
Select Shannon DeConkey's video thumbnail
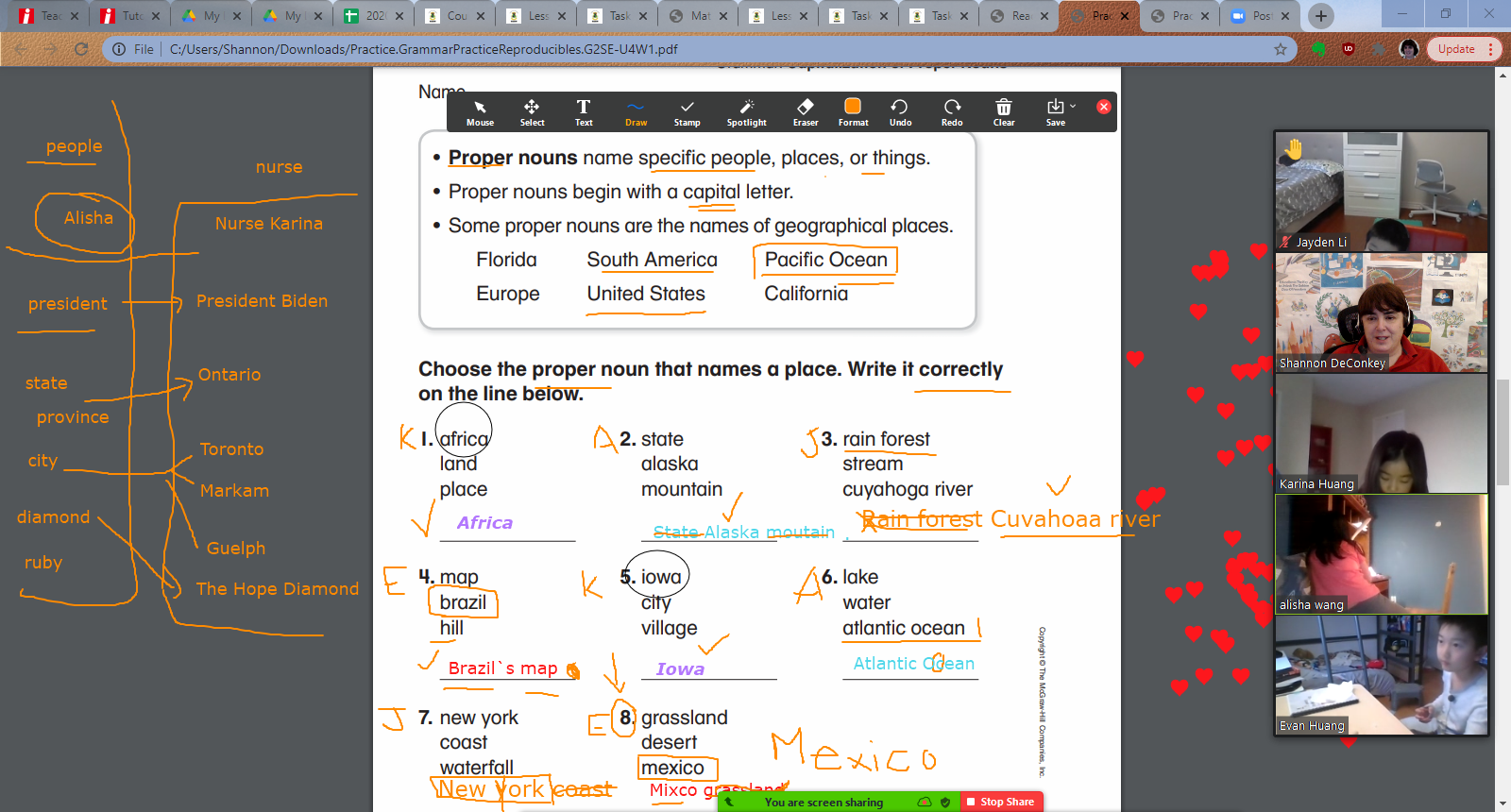(x=1382, y=313)
